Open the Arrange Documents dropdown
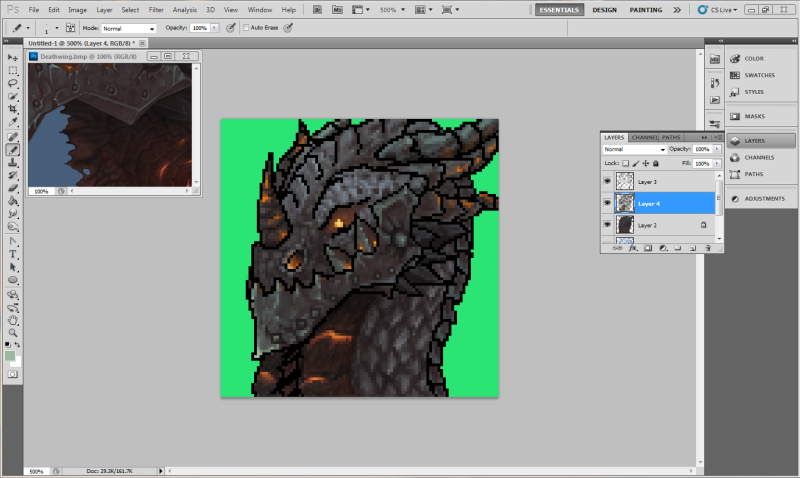This screenshot has width=800, height=478. pyautogui.click(x=424, y=10)
